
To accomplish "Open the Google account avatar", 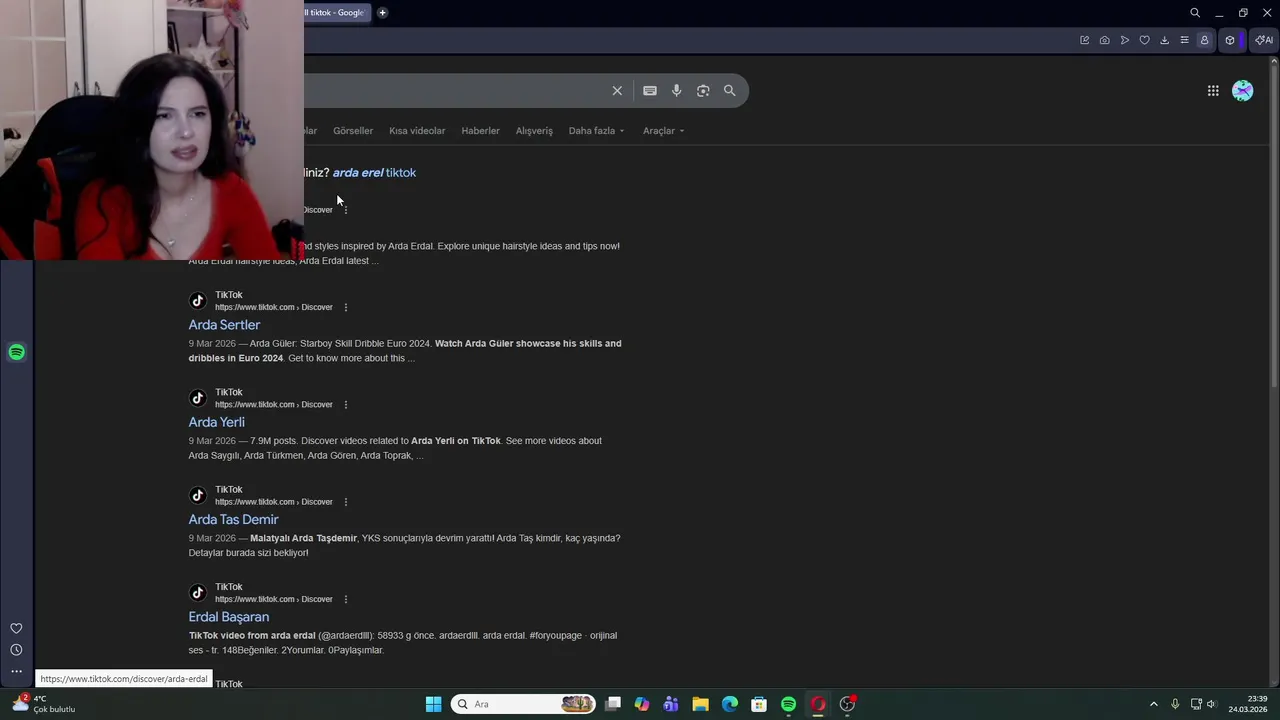I will (x=1243, y=91).
